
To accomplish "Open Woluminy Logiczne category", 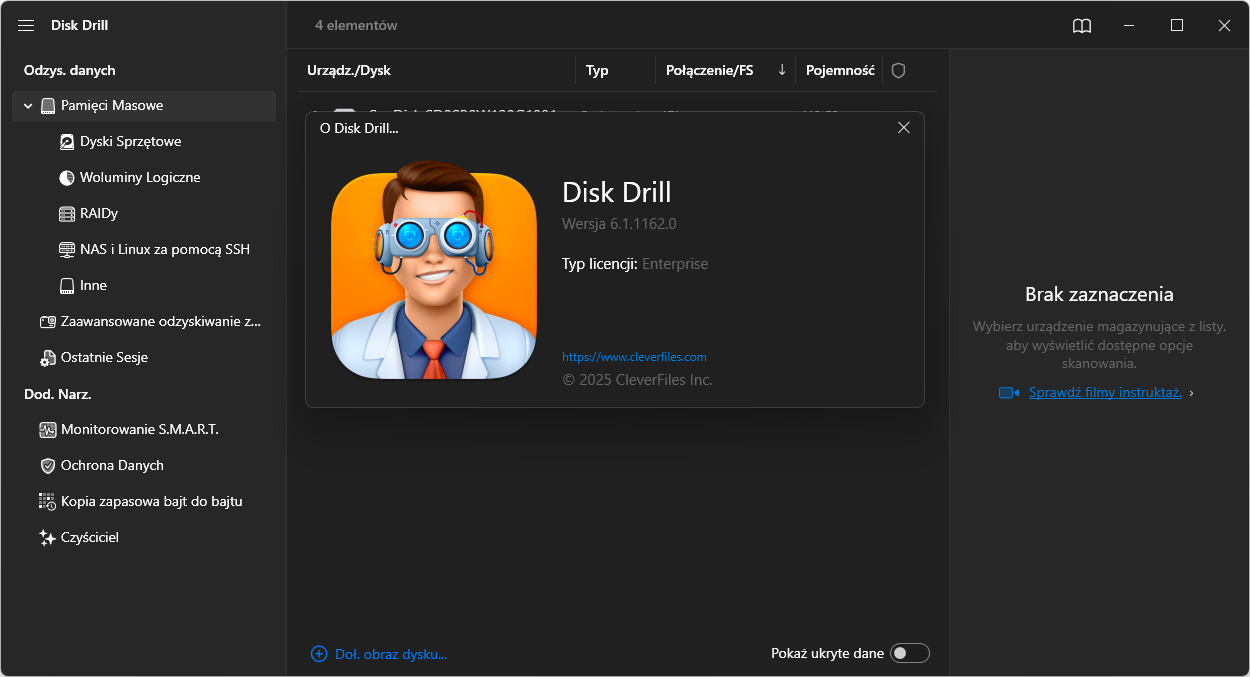I will [x=140, y=178].
